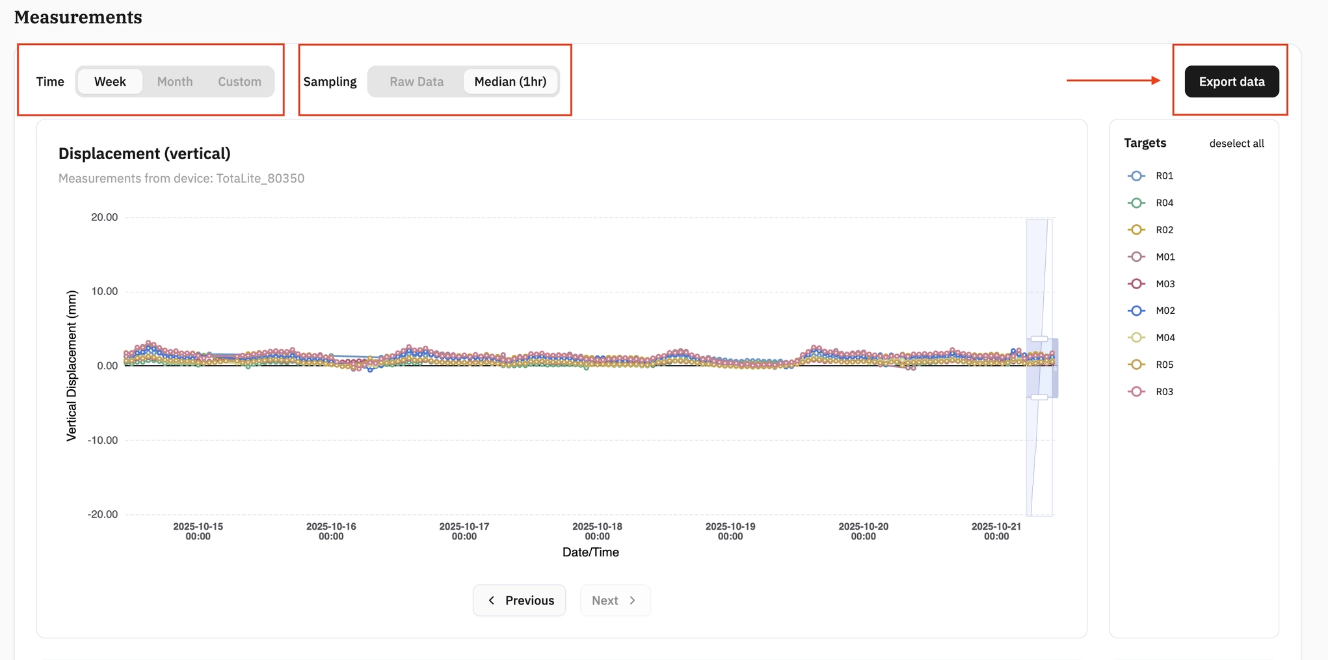Select Raw Data sampling option
The image size is (1328, 660).
pos(417,82)
